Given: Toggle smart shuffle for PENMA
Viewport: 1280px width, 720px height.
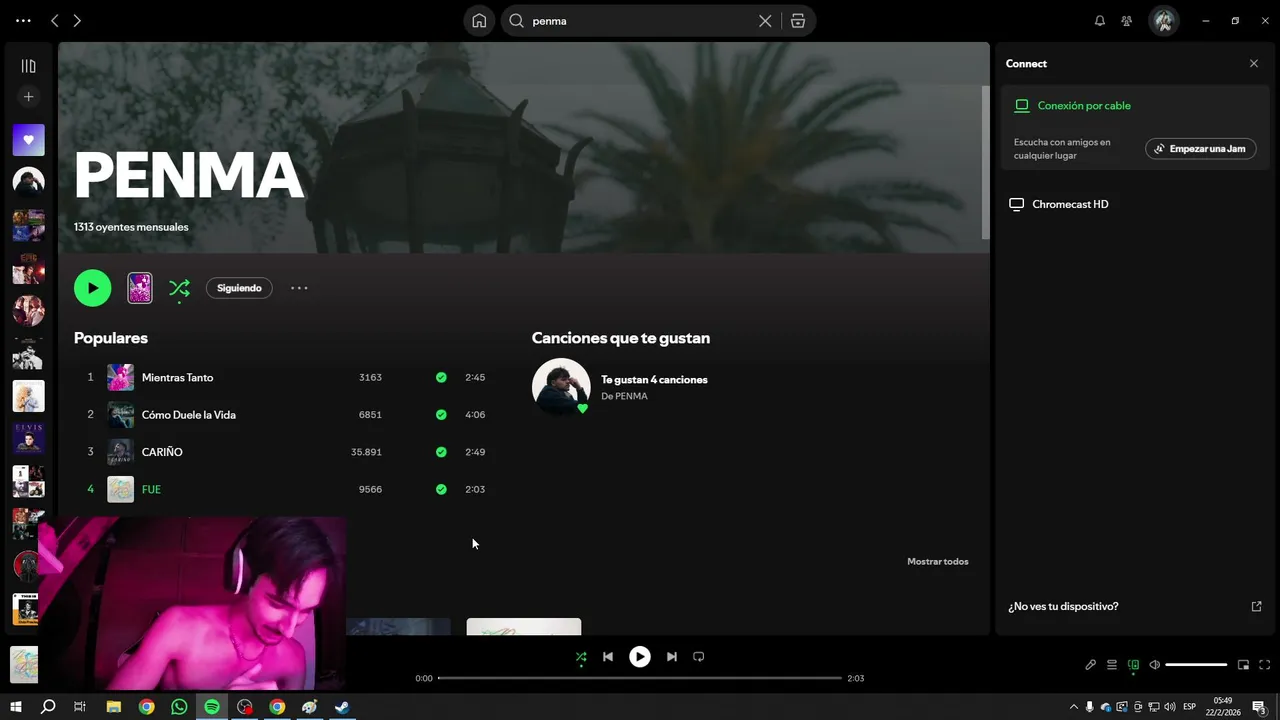Looking at the screenshot, I should (x=179, y=289).
